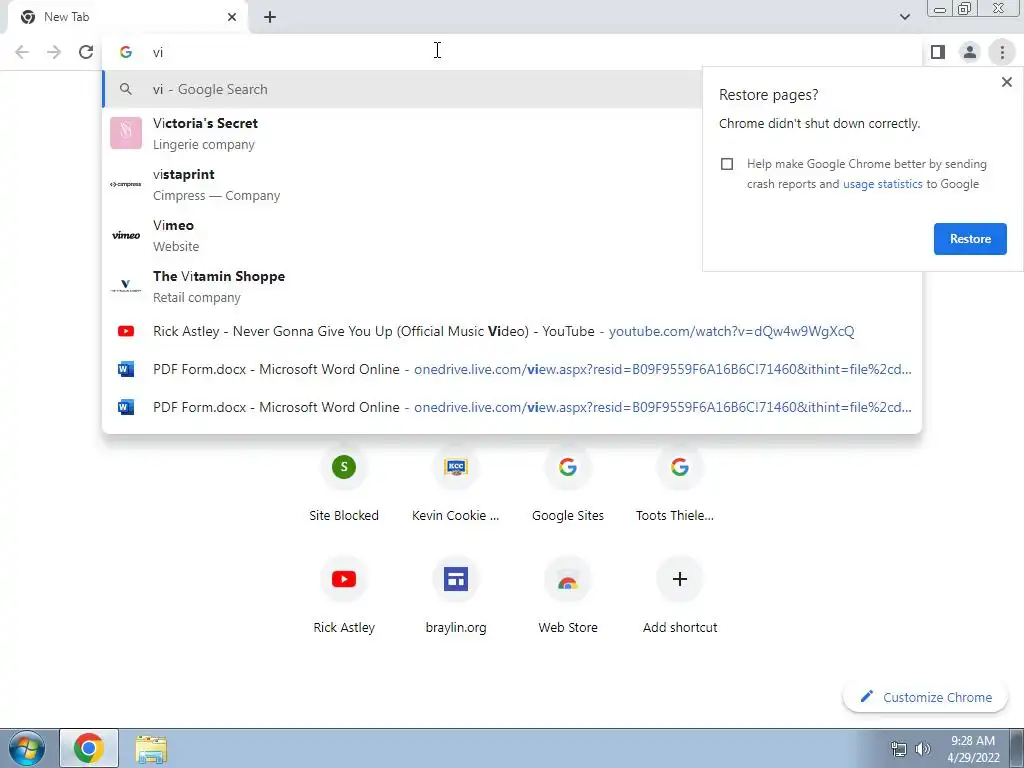Open the Site Blocked shortcut
The height and width of the screenshot is (768, 1024).
[x=344, y=485]
